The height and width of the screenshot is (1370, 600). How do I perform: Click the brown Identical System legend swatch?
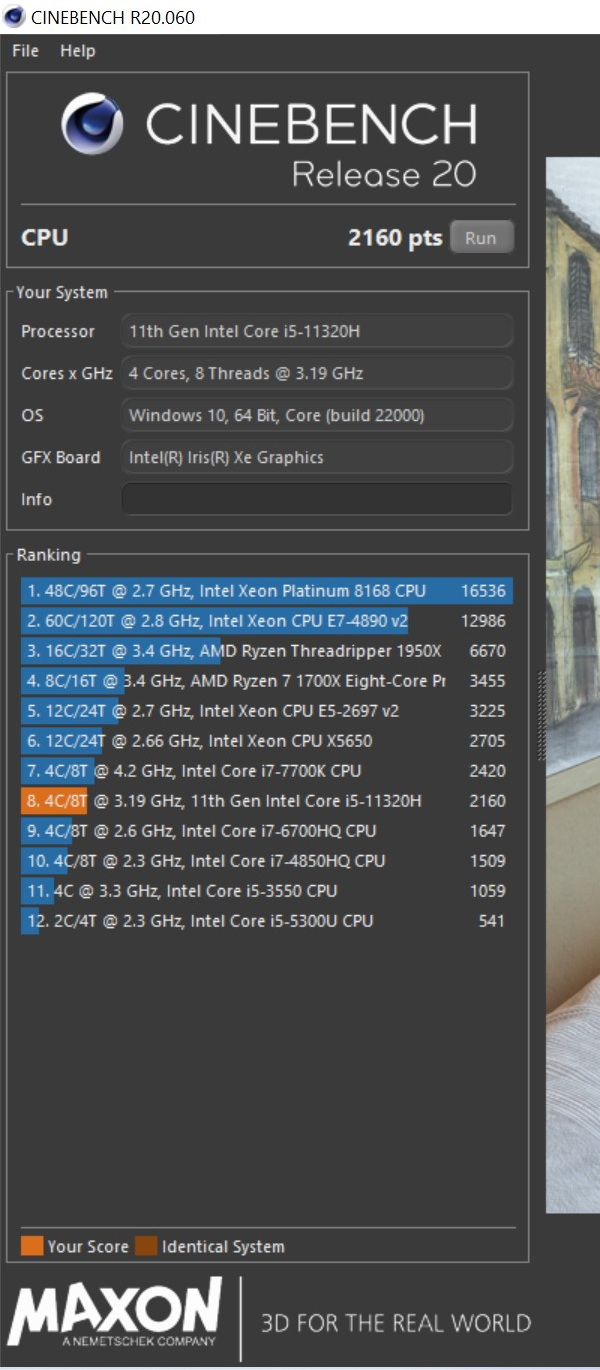click(x=147, y=1246)
